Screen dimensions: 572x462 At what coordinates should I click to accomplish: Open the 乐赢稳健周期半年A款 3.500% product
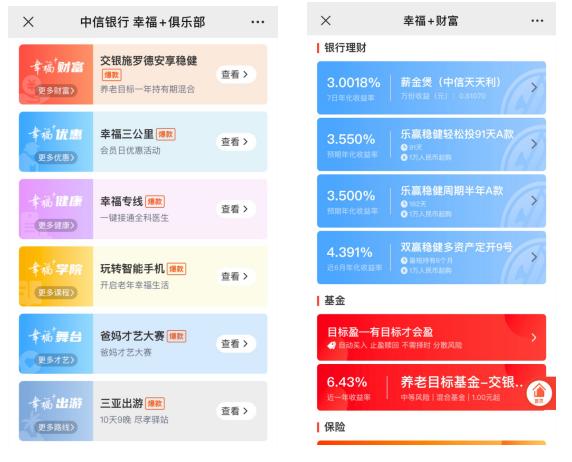432,201
